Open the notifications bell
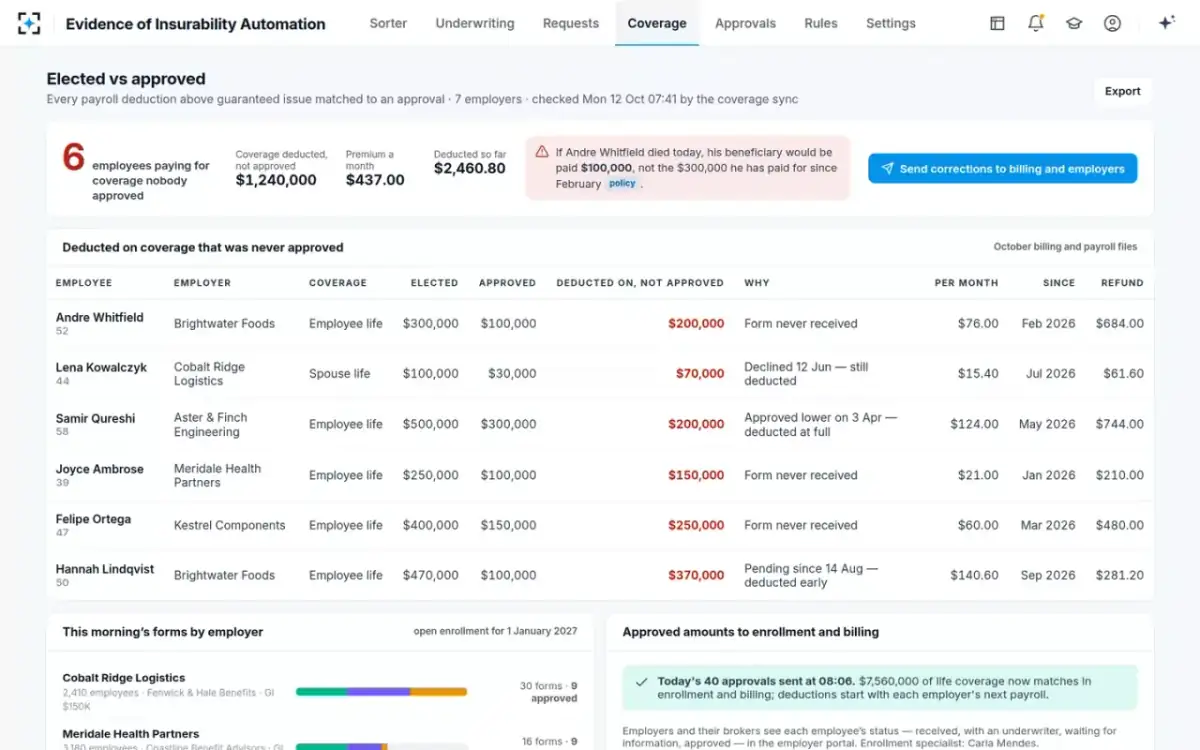This screenshot has height=750, width=1200. pyautogui.click(x=1035, y=23)
